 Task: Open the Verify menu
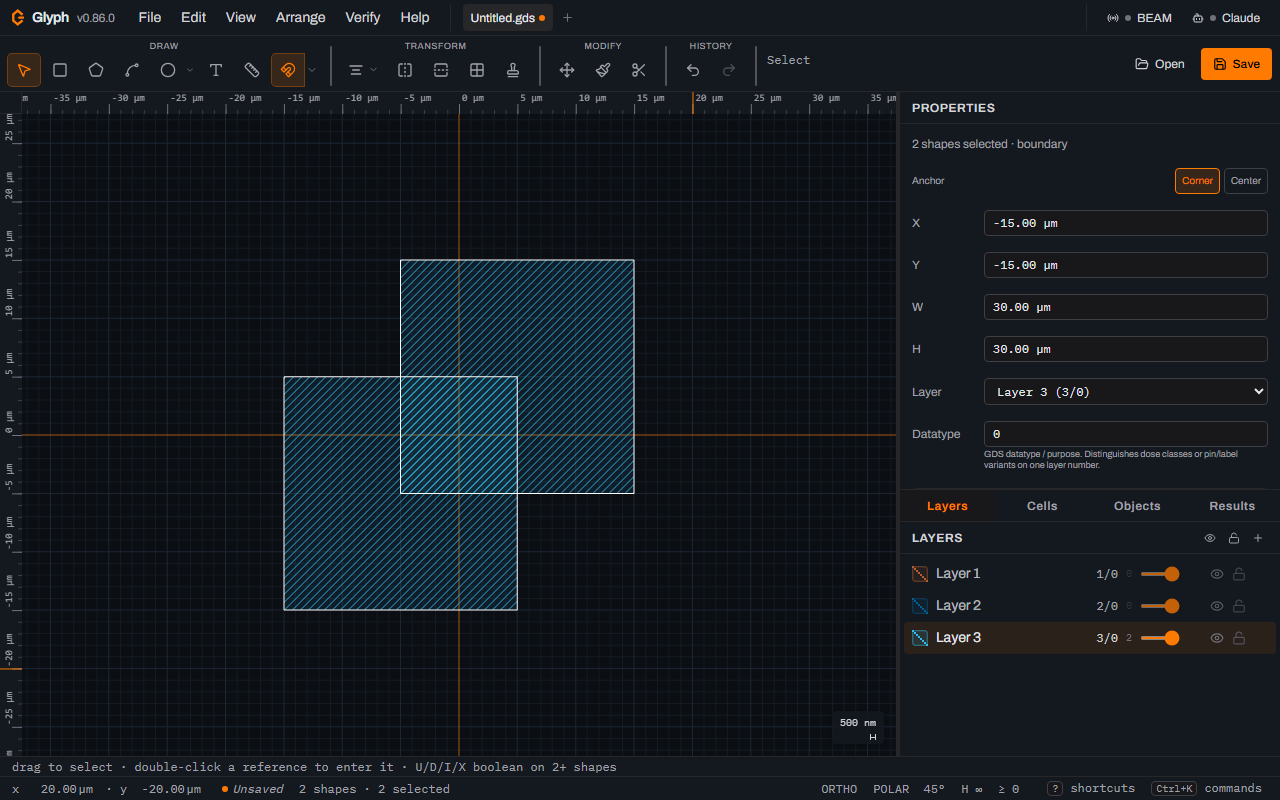tap(363, 18)
